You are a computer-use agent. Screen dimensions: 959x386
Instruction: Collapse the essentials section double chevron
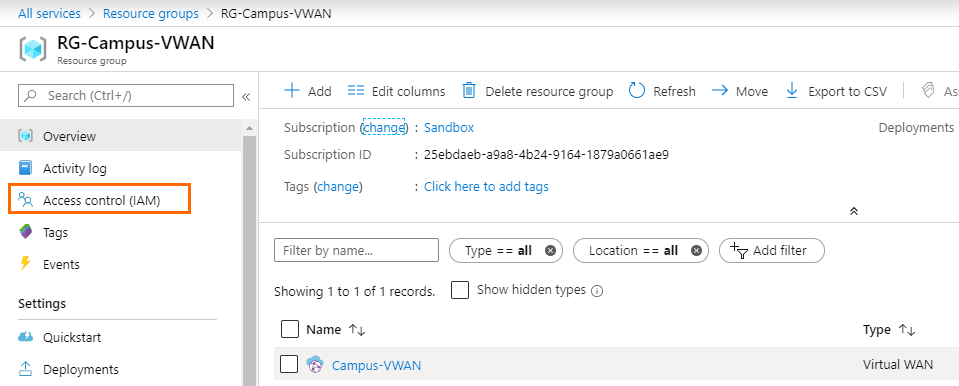(x=854, y=211)
